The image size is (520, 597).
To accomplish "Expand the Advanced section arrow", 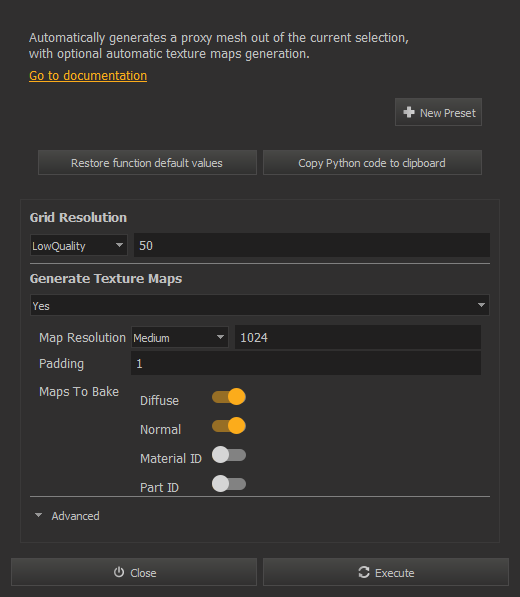I will (x=38, y=515).
